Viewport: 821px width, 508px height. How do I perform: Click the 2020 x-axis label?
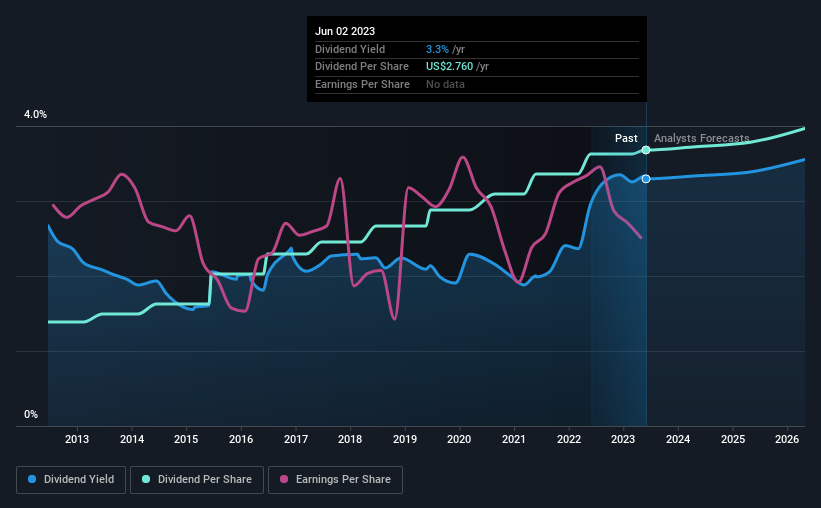[x=459, y=439]
